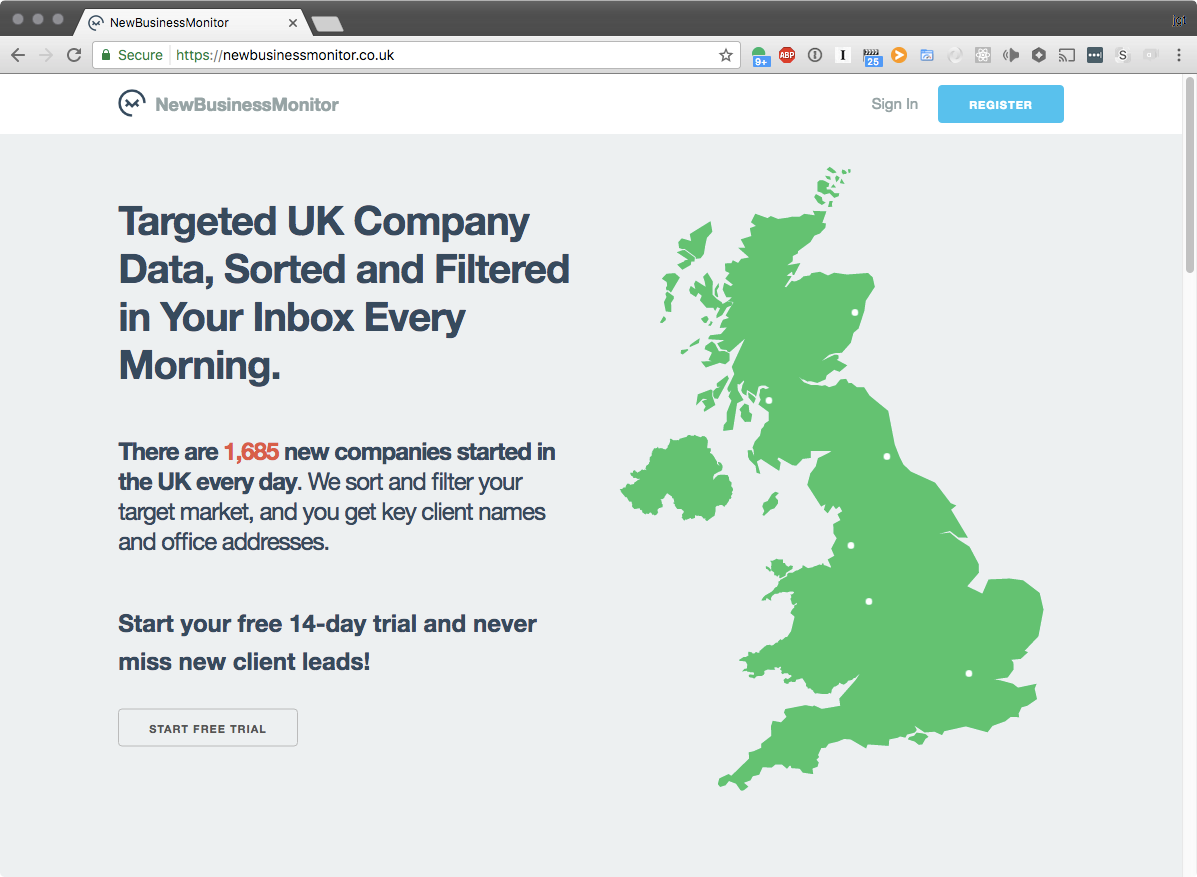Select the NewBusinessMonitor browser tab
This screenshot has height=877, width=1197.
pyautogui.click(x=191, y=23)
